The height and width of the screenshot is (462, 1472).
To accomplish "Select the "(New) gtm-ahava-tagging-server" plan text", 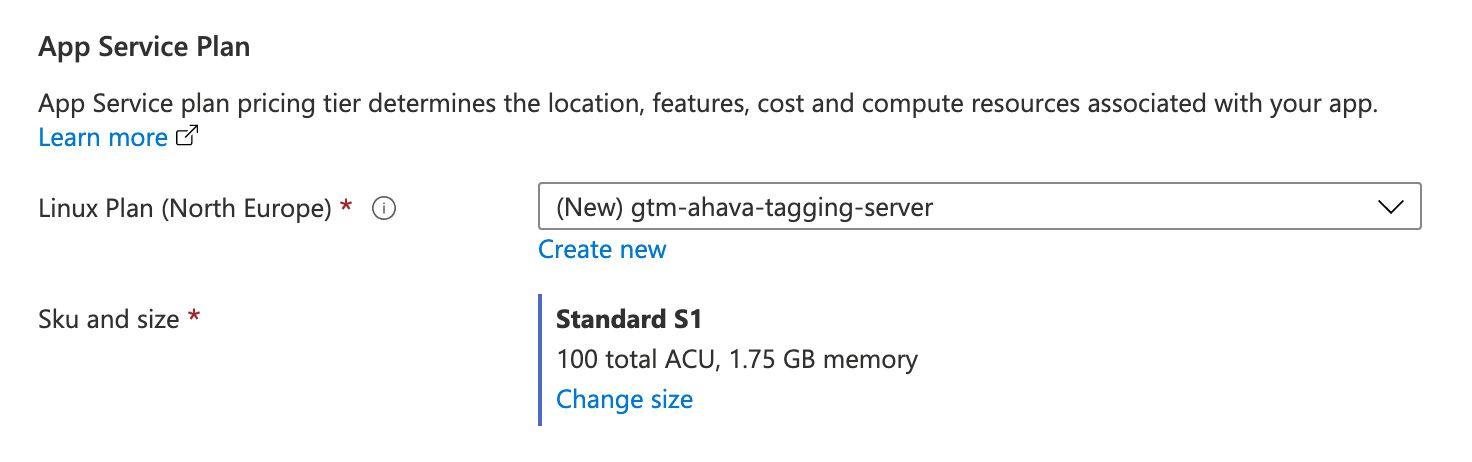I will tap(745, 208).
